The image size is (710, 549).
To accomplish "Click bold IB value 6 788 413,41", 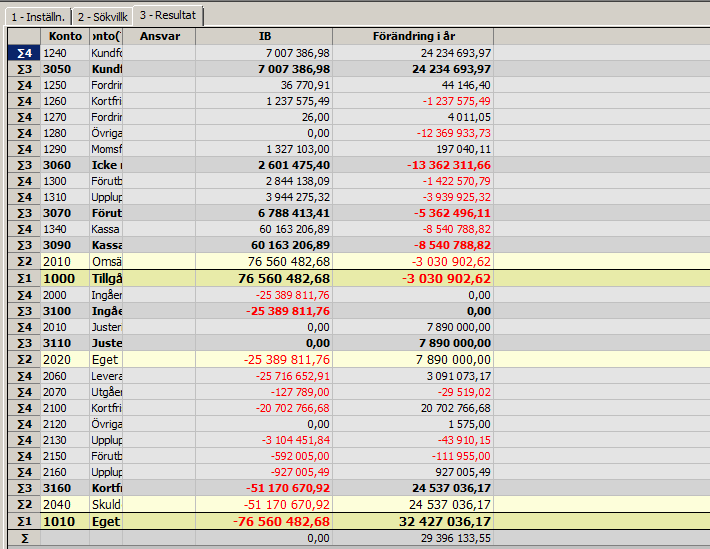I will tap(294, 213).
